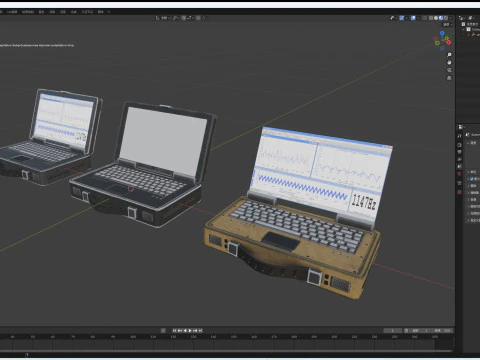This screenshot has height=360, width=480.
Task: Open the outliner filter dropdown
Action: [x=471, y=18]
